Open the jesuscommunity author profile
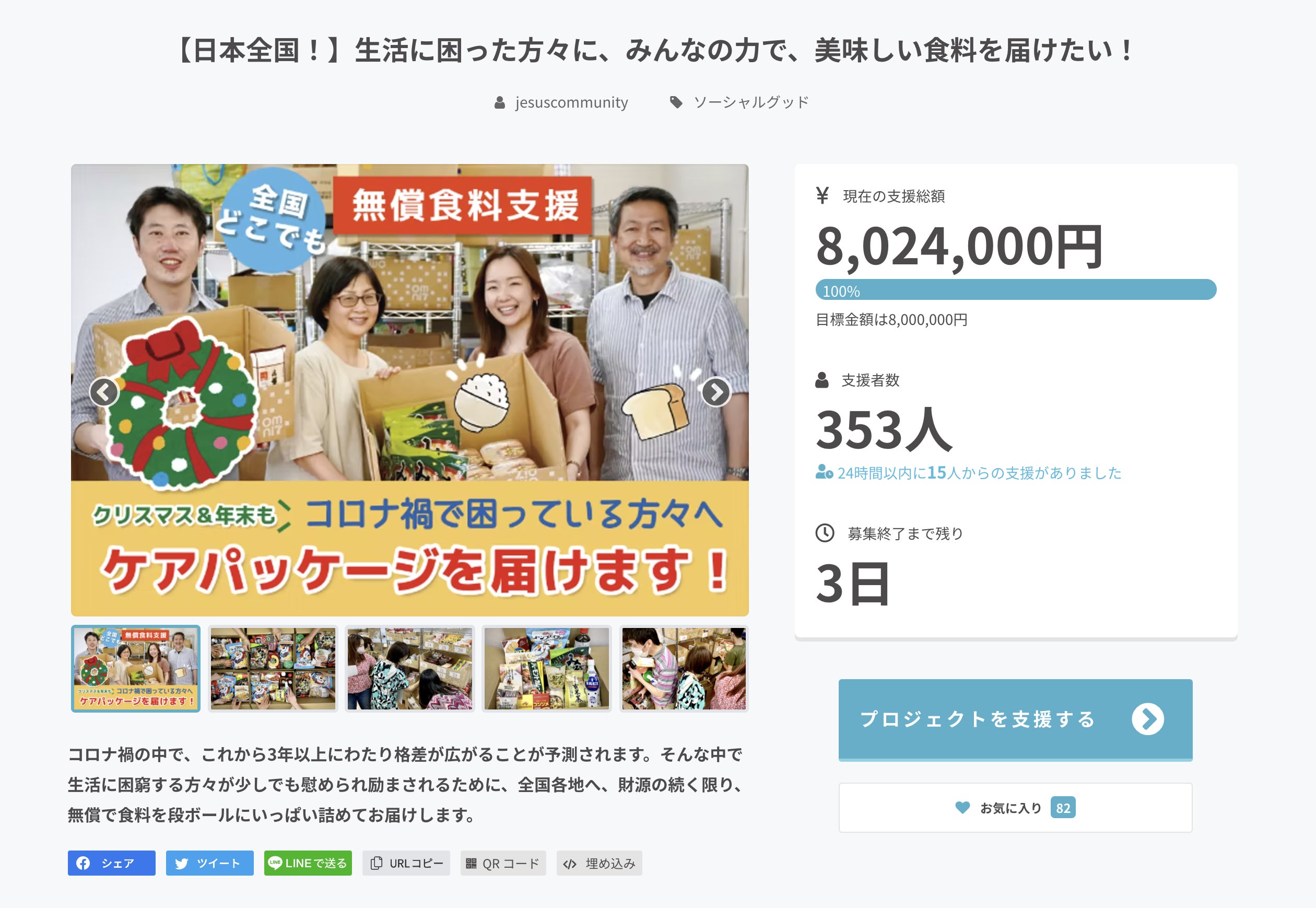Screen dimensions: 1316x908 [x=571, y=102]
